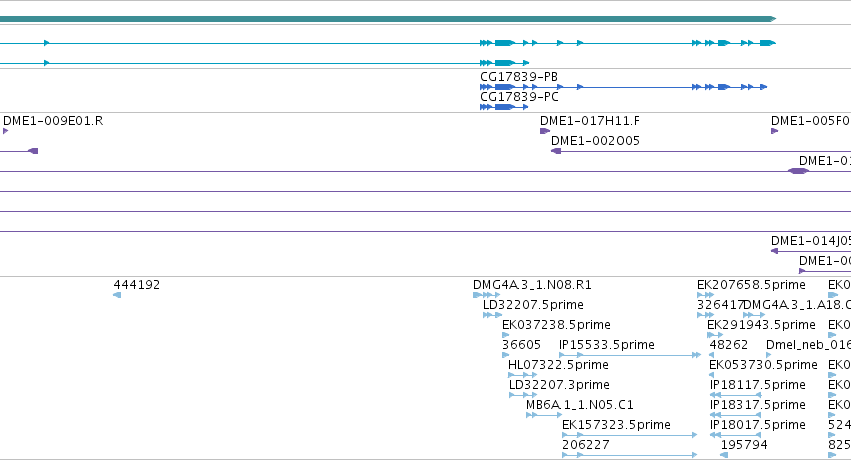Select the IP18017.5prime label

coord(758,425)
